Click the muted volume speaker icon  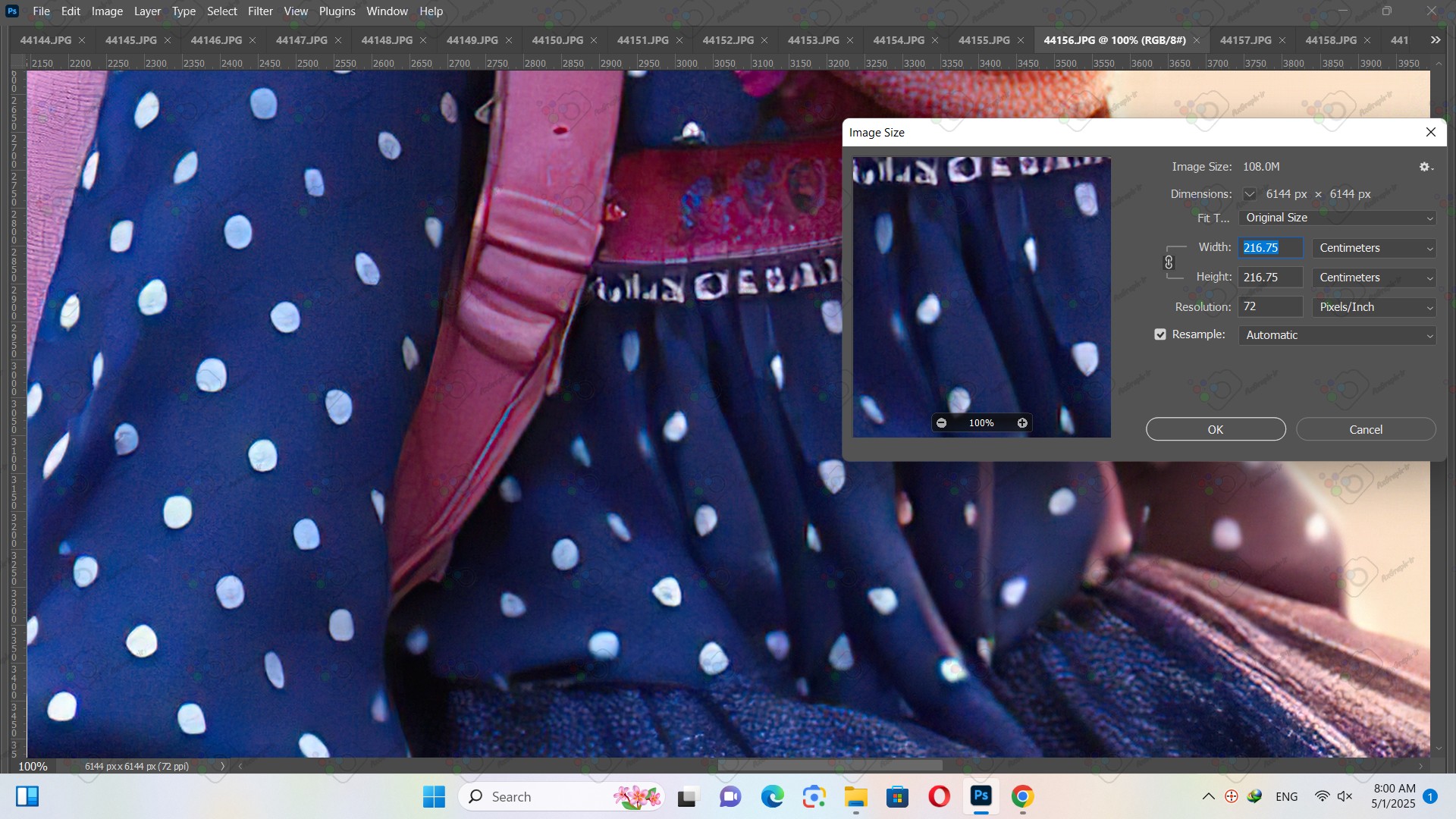1345,797
